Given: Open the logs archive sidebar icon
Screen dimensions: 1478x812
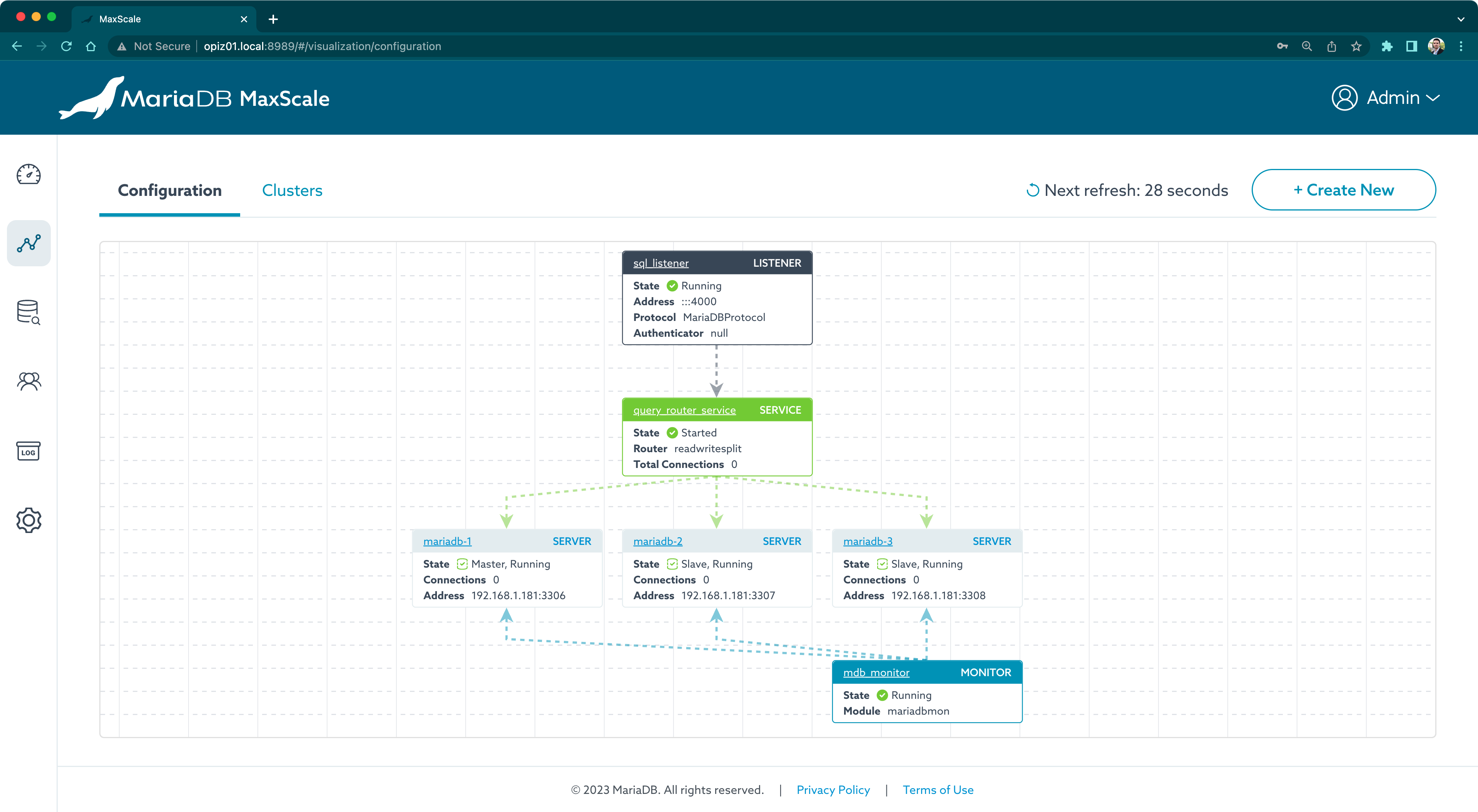Looking at the screenshot, I should tap(29, 451).
